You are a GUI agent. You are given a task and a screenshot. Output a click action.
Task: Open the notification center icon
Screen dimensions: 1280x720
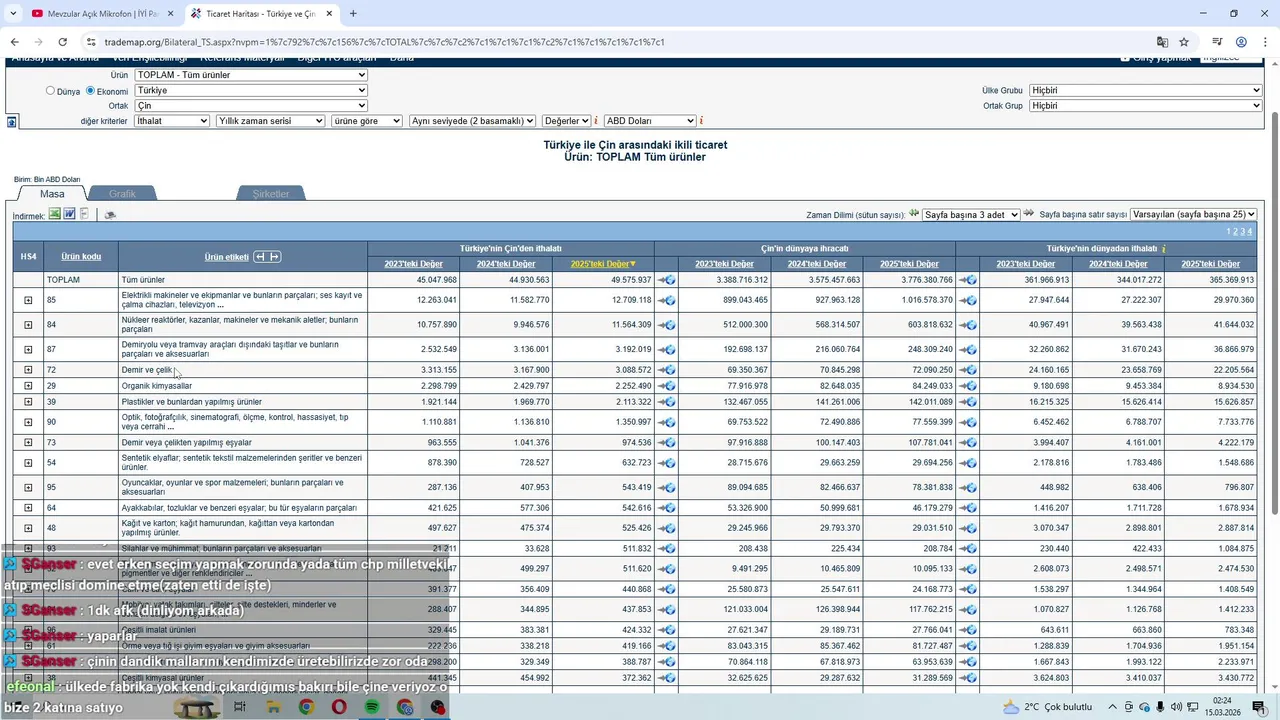1259,707
